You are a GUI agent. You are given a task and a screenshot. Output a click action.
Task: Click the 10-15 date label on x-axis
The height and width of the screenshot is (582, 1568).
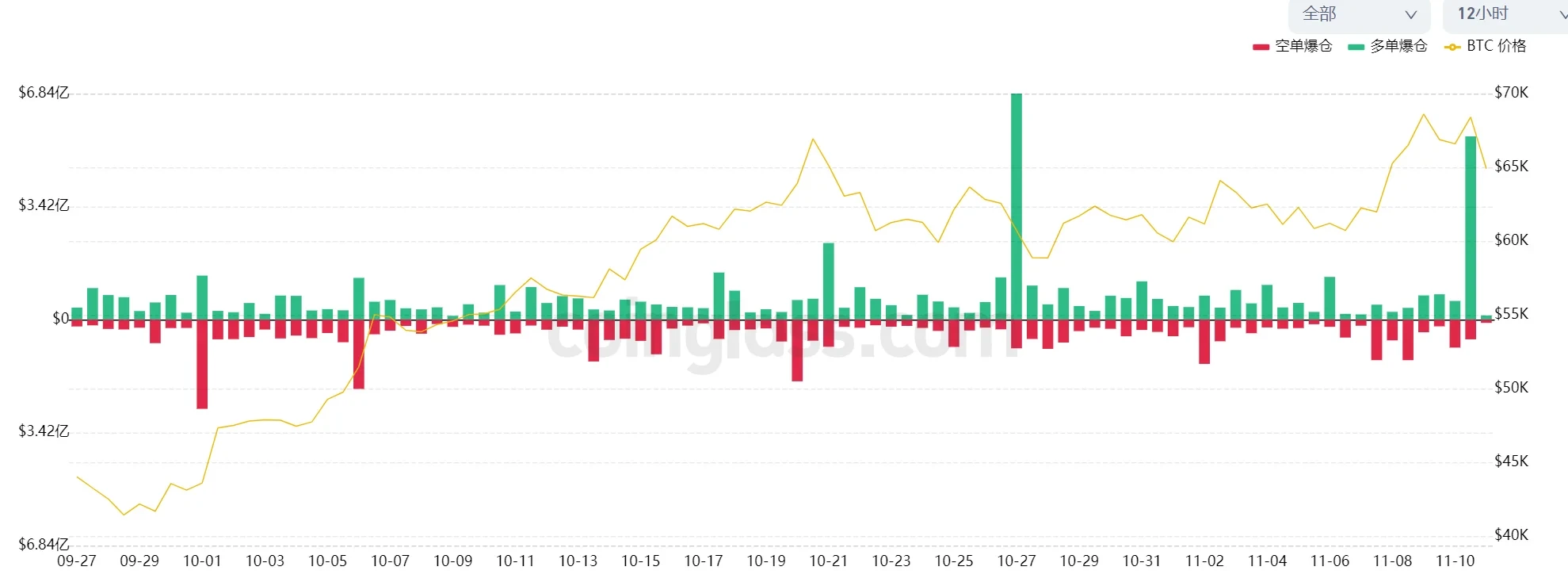click(640, 561)
